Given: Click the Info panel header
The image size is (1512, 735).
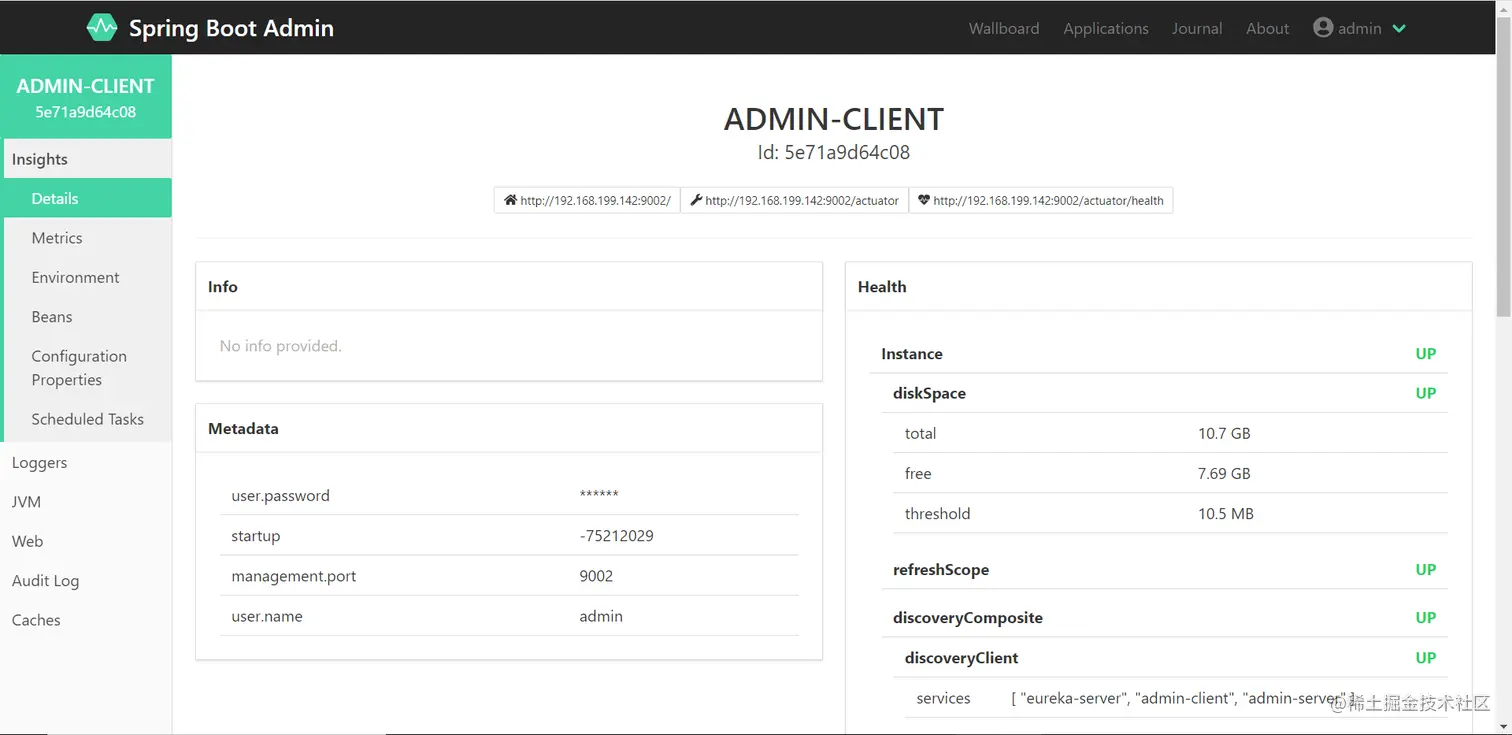Looking at the screenshot, I should coord(509,287).
